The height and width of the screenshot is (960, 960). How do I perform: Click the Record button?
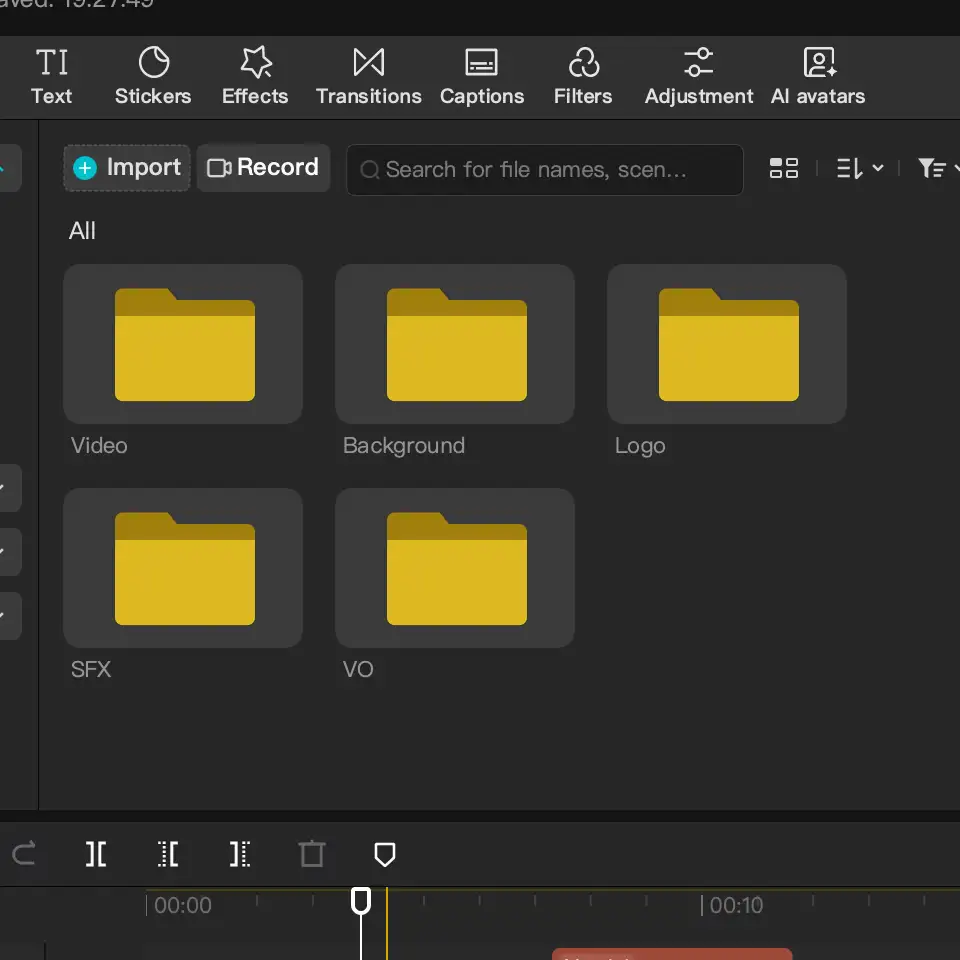click(x=263, y=168)
